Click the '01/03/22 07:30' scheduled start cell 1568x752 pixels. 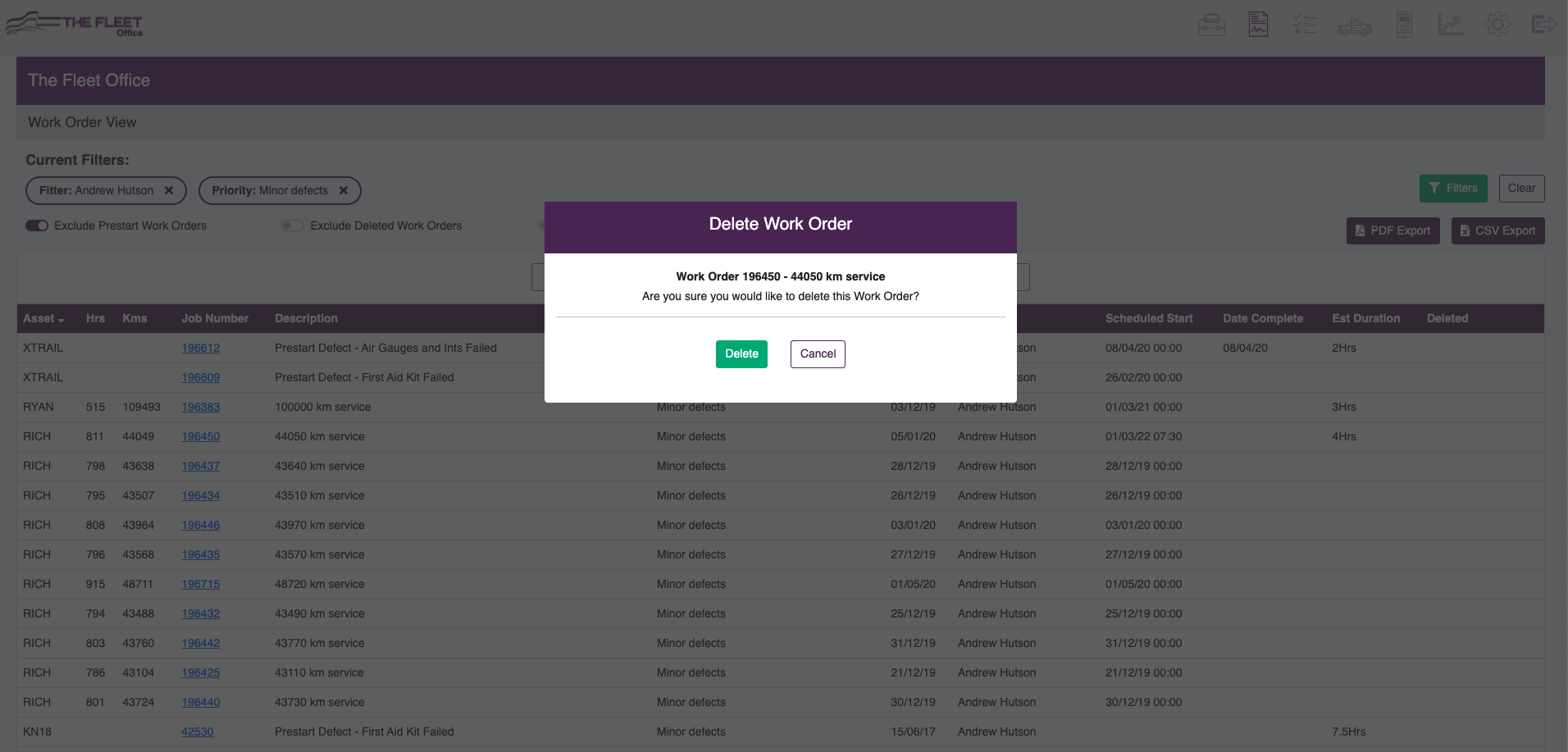click(1143, 436)
